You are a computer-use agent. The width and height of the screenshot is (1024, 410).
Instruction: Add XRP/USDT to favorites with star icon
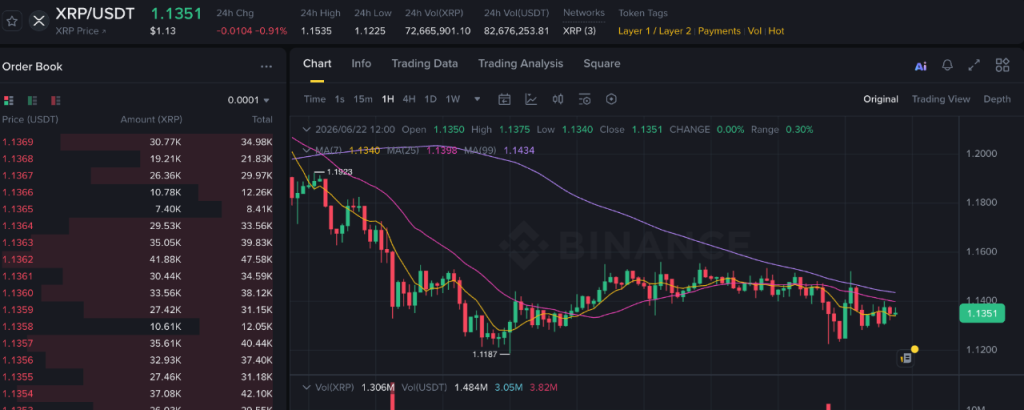(x=12, y=21)
